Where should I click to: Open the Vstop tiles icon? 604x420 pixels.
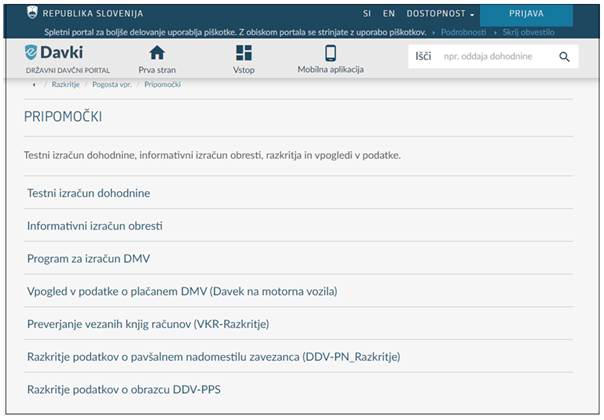click(x=244, y=53)
